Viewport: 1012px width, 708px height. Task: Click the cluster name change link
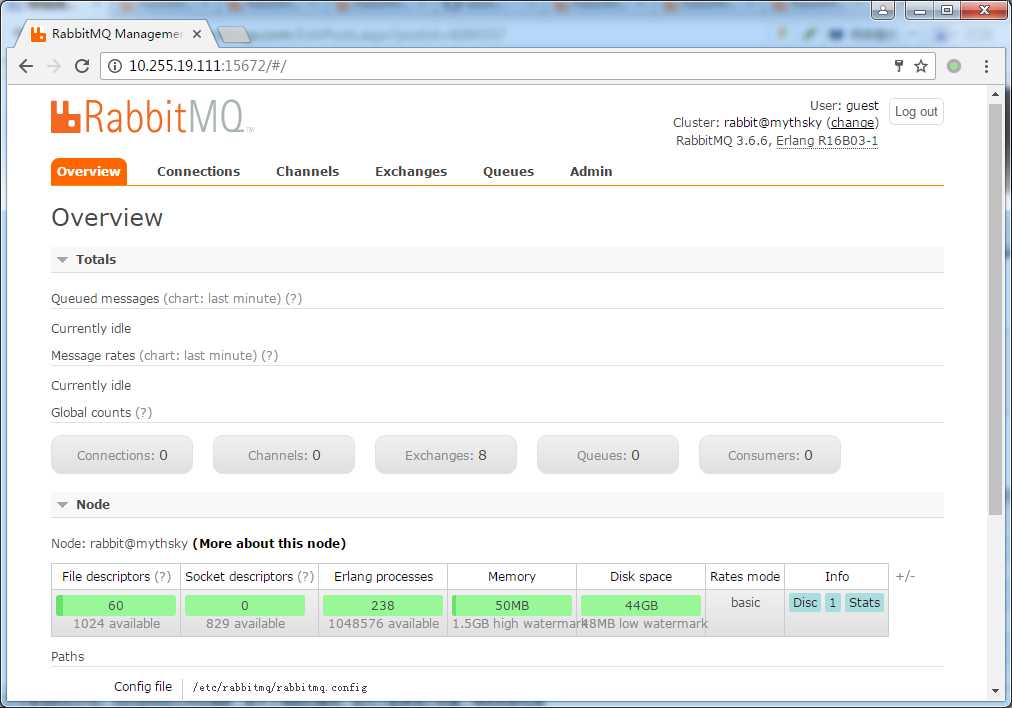853,123
